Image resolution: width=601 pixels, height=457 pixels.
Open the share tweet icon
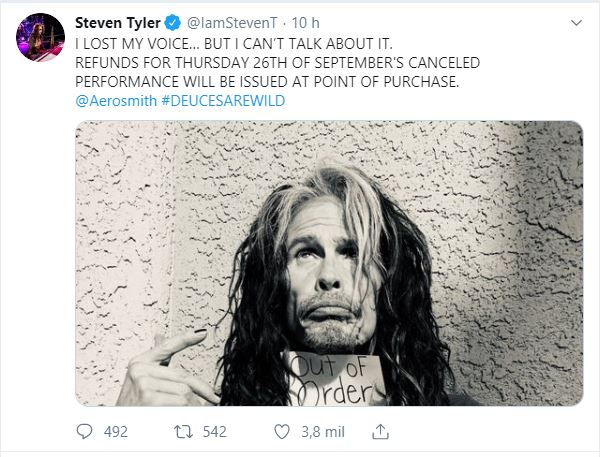(x=380, y=432)
